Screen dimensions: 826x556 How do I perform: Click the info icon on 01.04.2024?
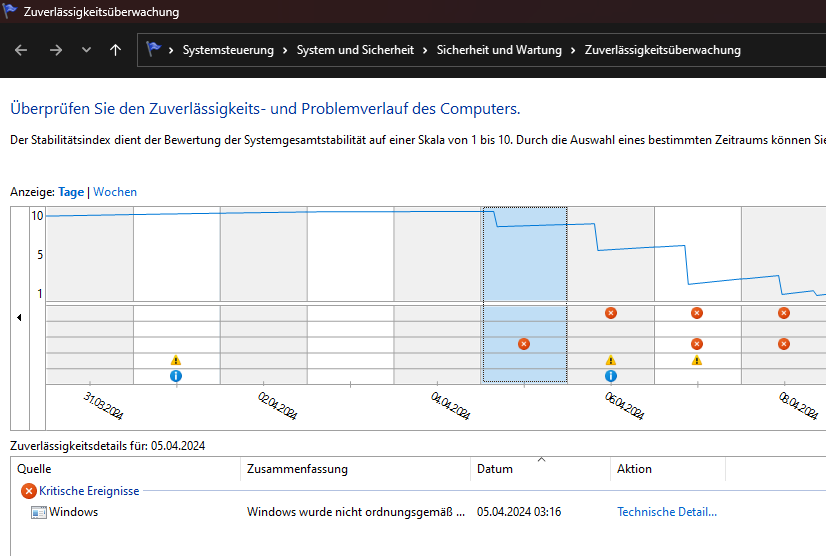click(x=176, y=376)
